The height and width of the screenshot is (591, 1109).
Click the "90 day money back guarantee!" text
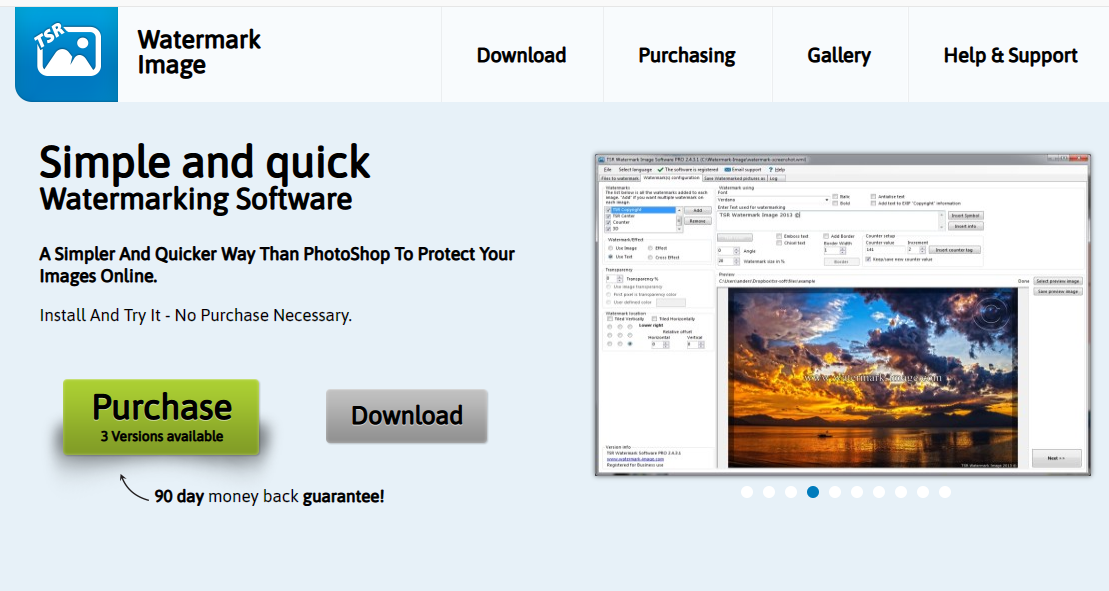(269, 496)
